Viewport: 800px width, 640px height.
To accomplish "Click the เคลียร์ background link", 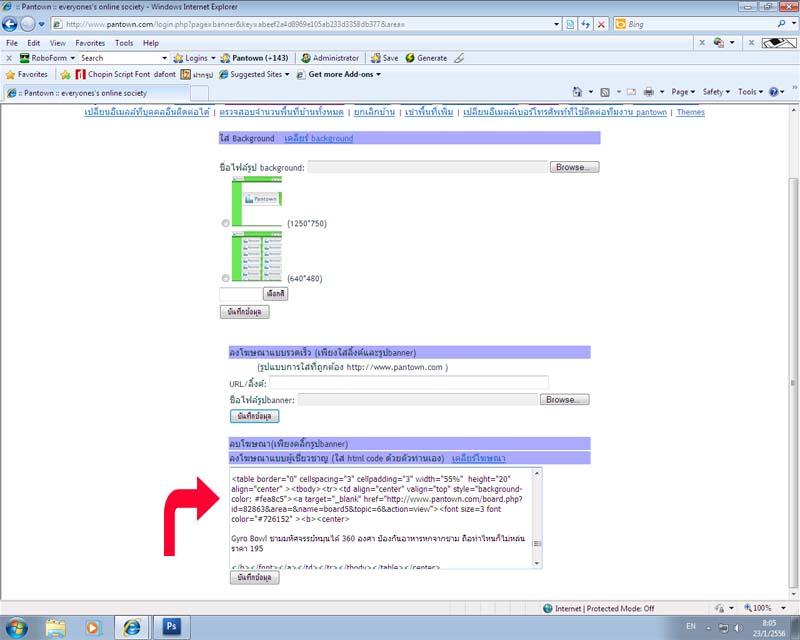I will point(318,138).
